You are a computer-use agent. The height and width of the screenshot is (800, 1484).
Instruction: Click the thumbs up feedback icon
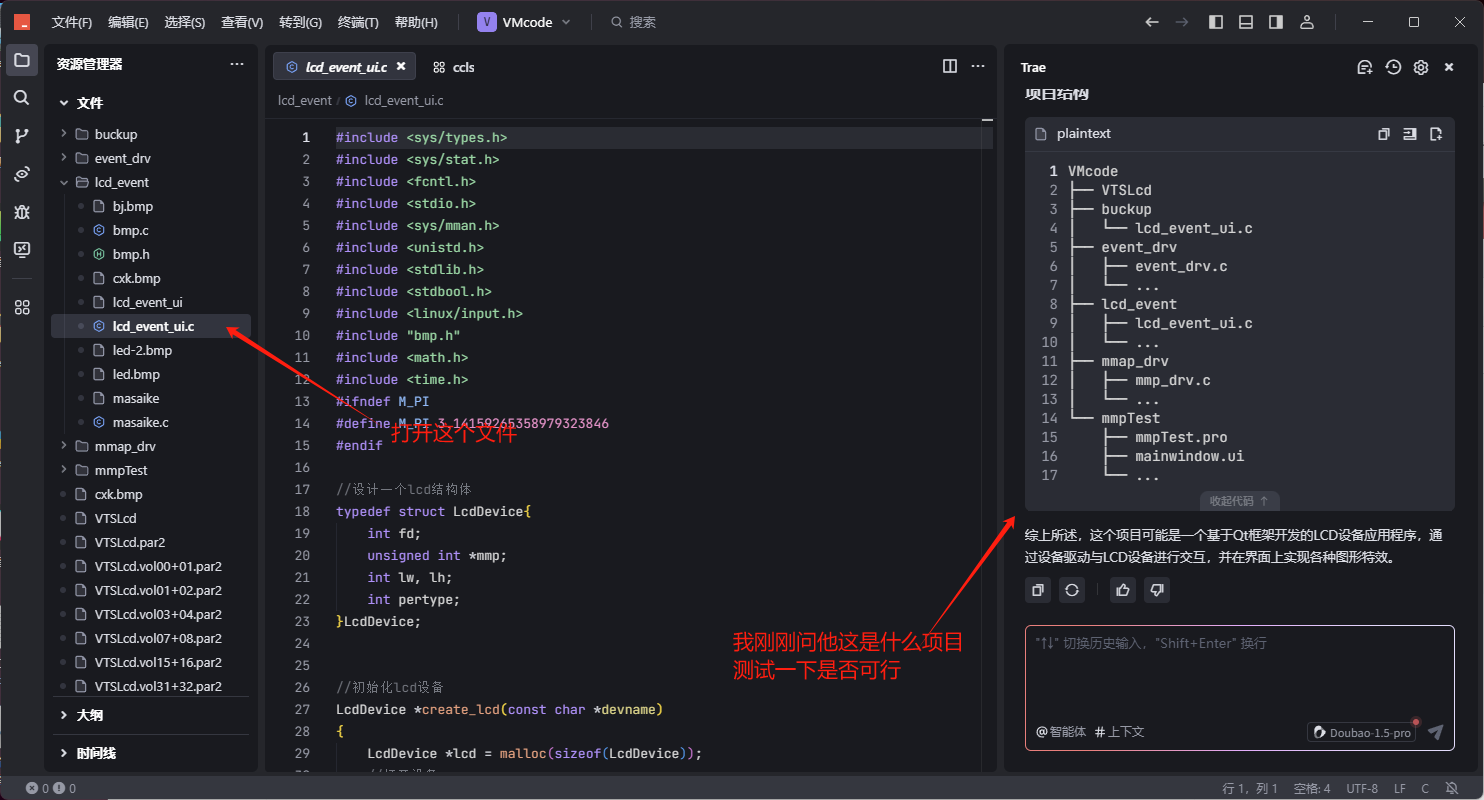[x=1123, y=590]
